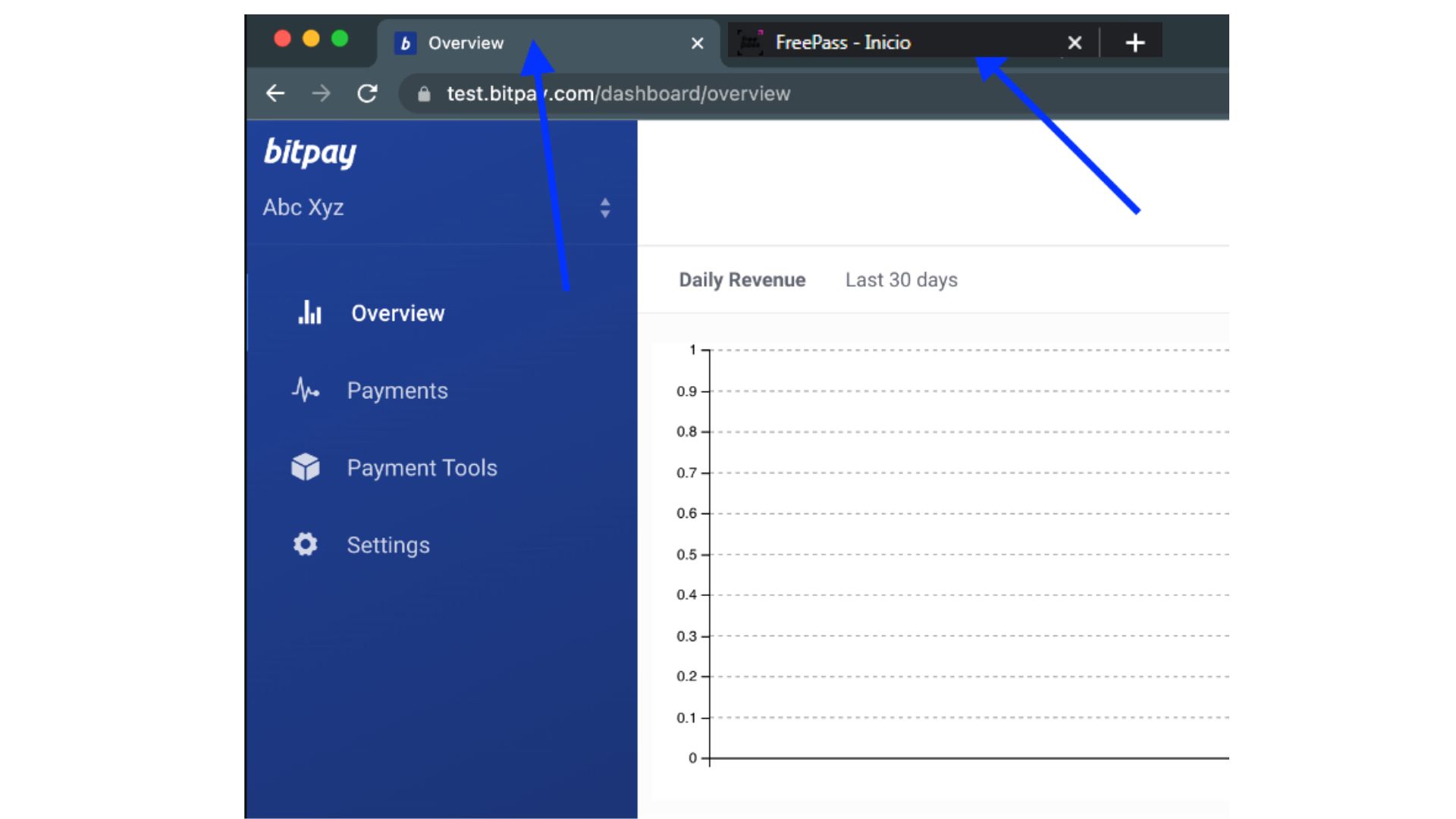Click the BitPay favicon on the Overview tab
Viewport: 1456px width, 819px height.
[406, 42]
